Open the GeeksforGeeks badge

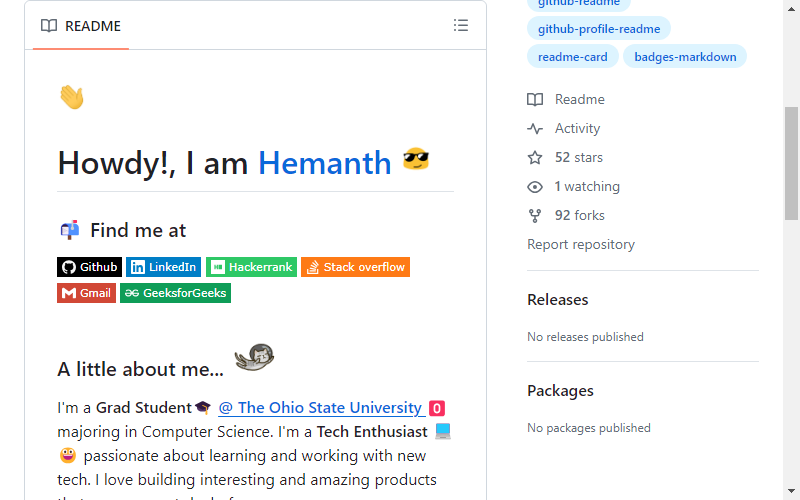coord(176,293)
